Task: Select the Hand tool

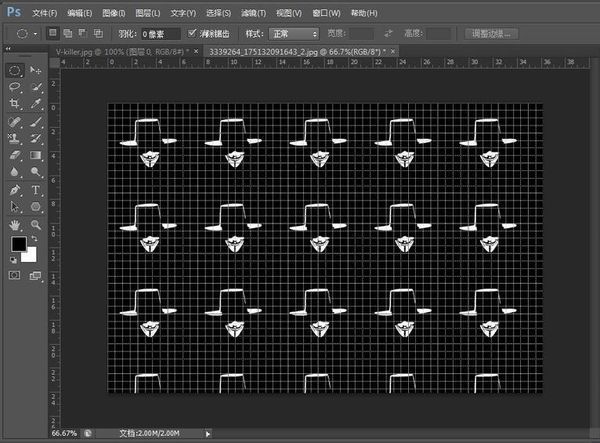Action: [x=15, y=225]
